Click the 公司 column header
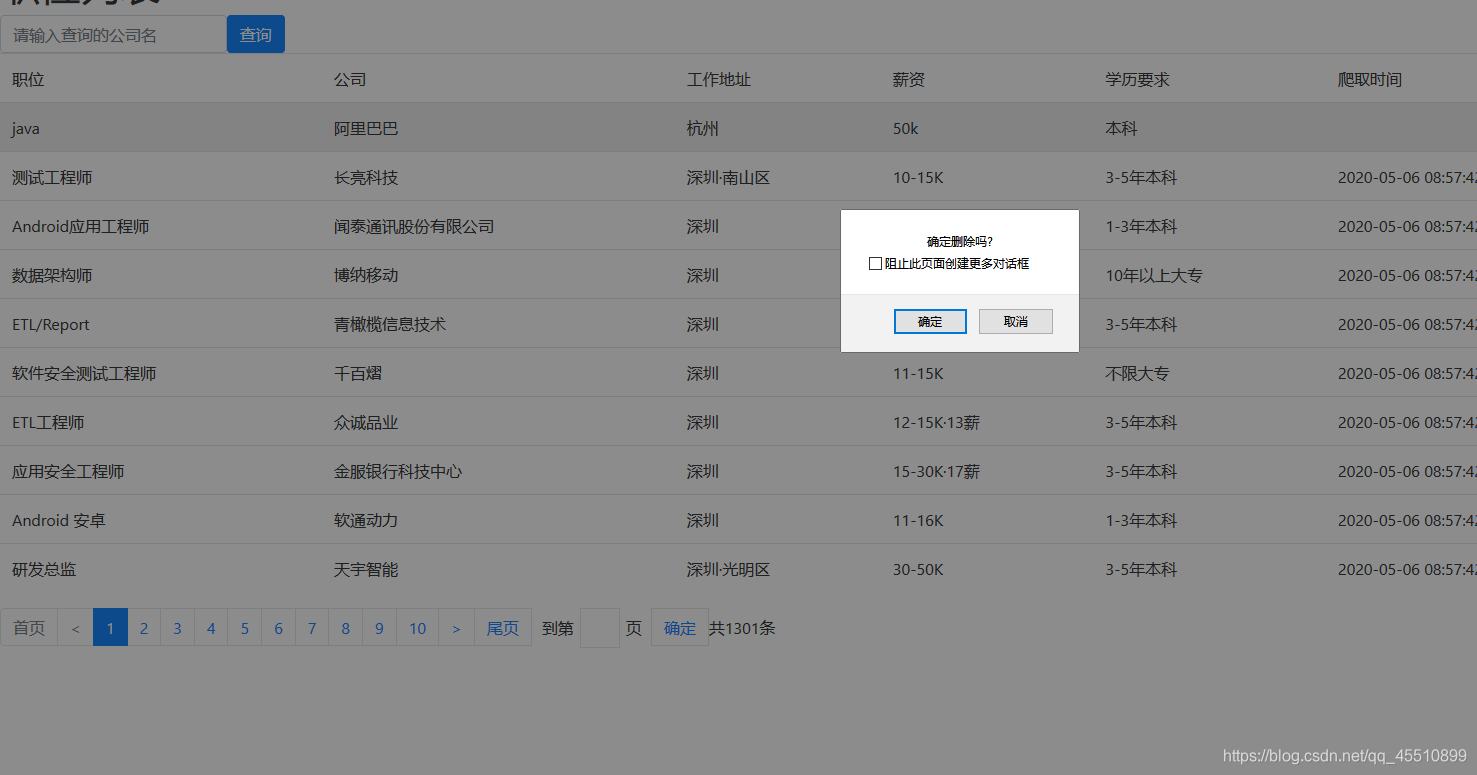Viewport: 1477px width, 775px height. click(x=350, y=79)
